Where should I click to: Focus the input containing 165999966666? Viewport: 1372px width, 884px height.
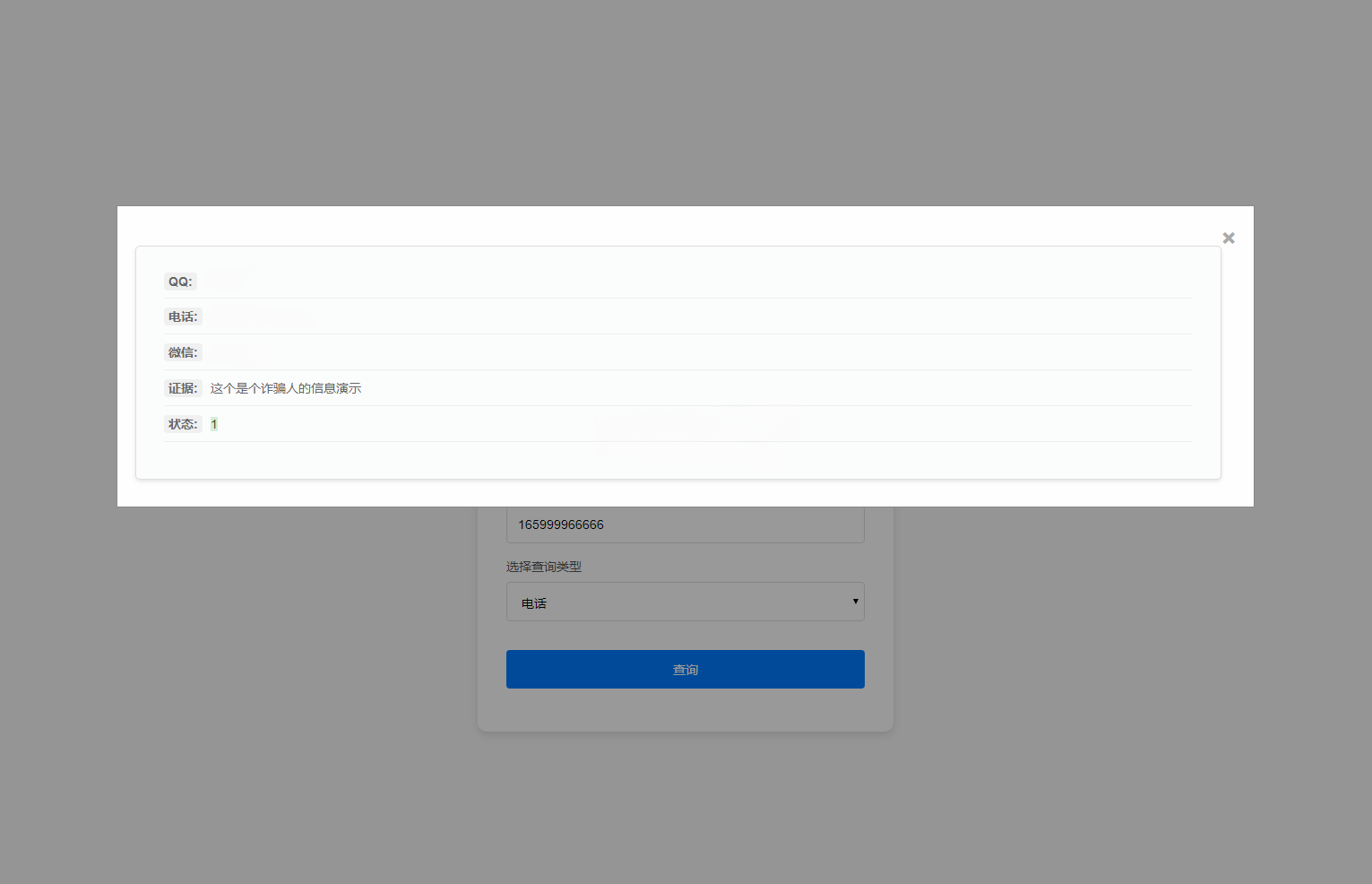pos(685,524)
